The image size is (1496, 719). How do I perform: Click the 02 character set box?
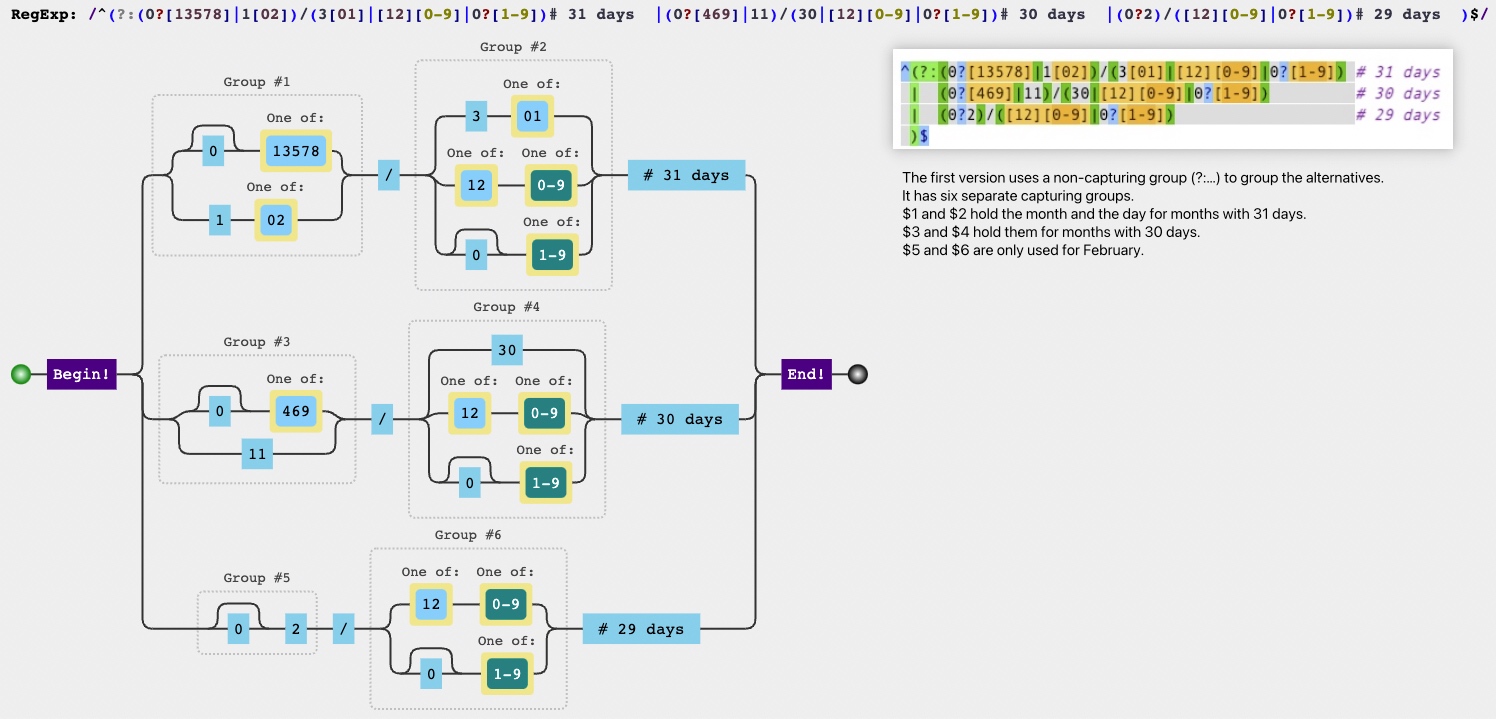[x=275, y=221]
